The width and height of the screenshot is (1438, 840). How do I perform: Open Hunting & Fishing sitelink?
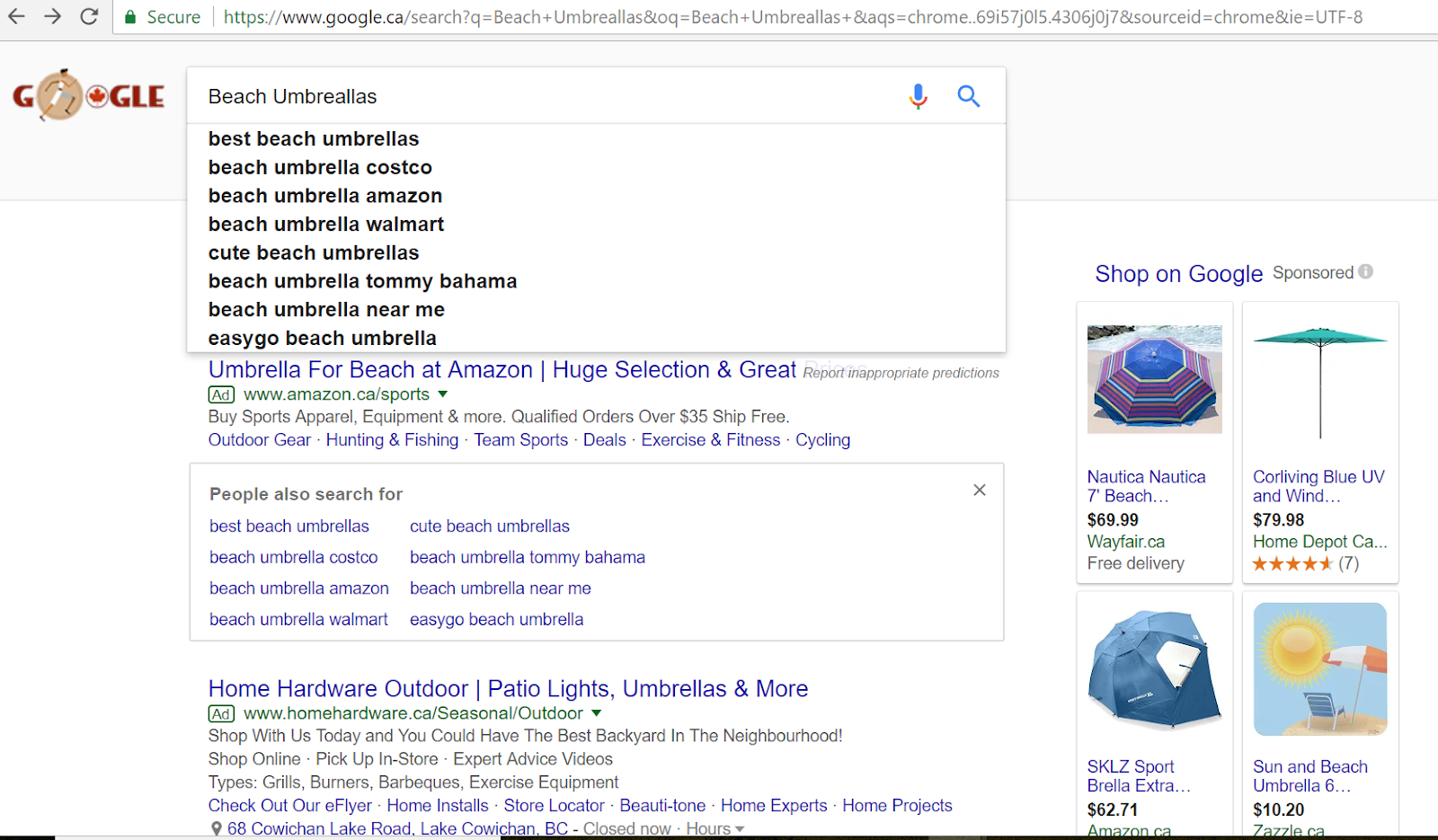click(392, 440)
